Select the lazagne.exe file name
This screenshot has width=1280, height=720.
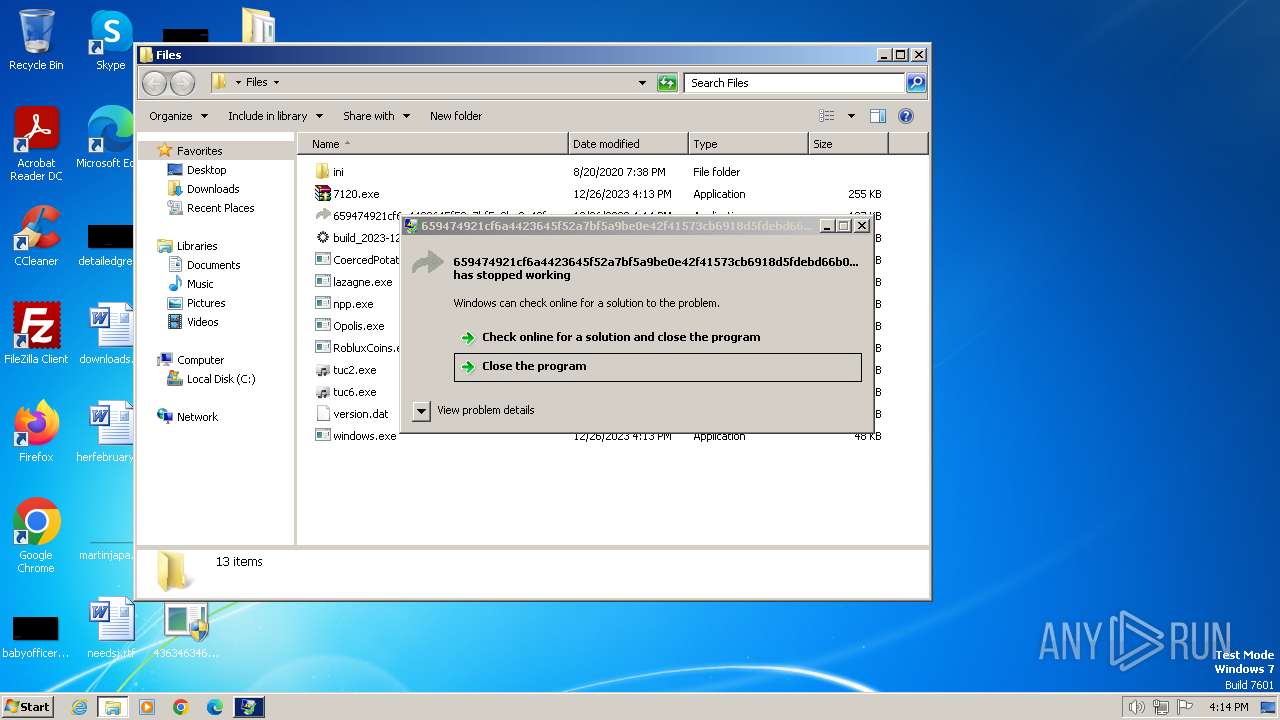click(x=362, y=282)
